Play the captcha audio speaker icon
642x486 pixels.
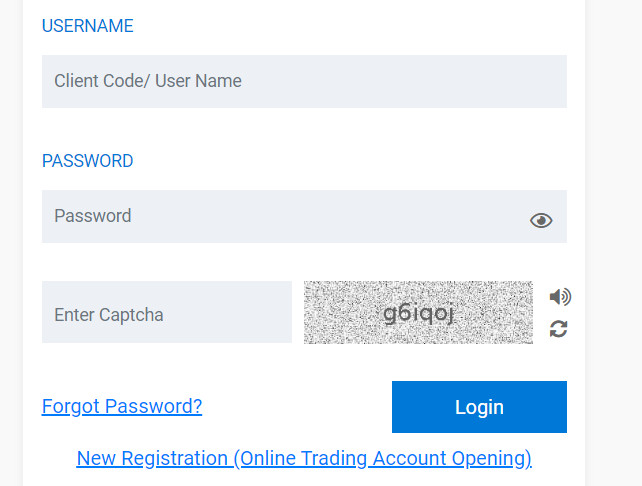coord(560,297)
